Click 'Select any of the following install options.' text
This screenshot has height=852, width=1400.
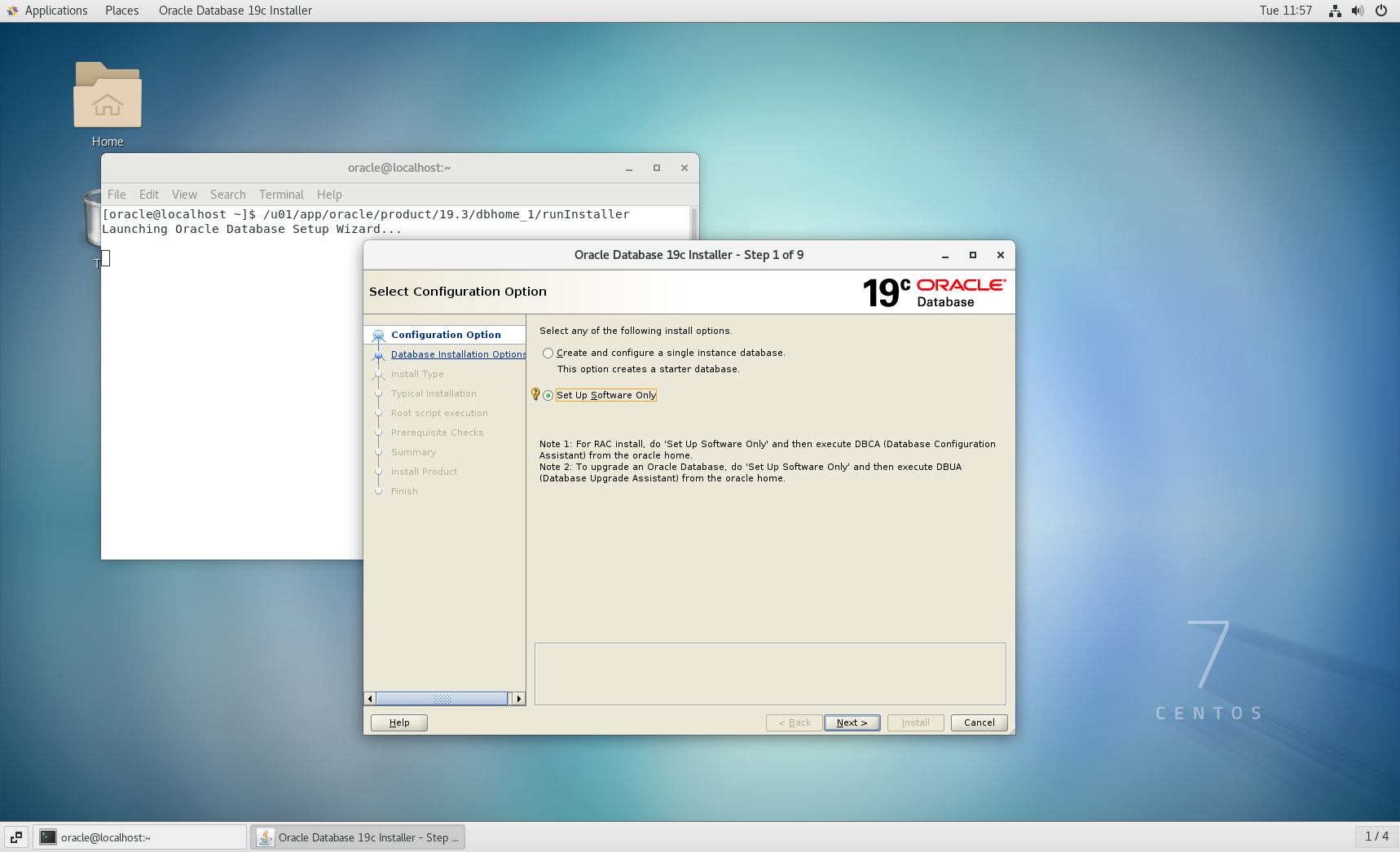[x=636, y=331]
